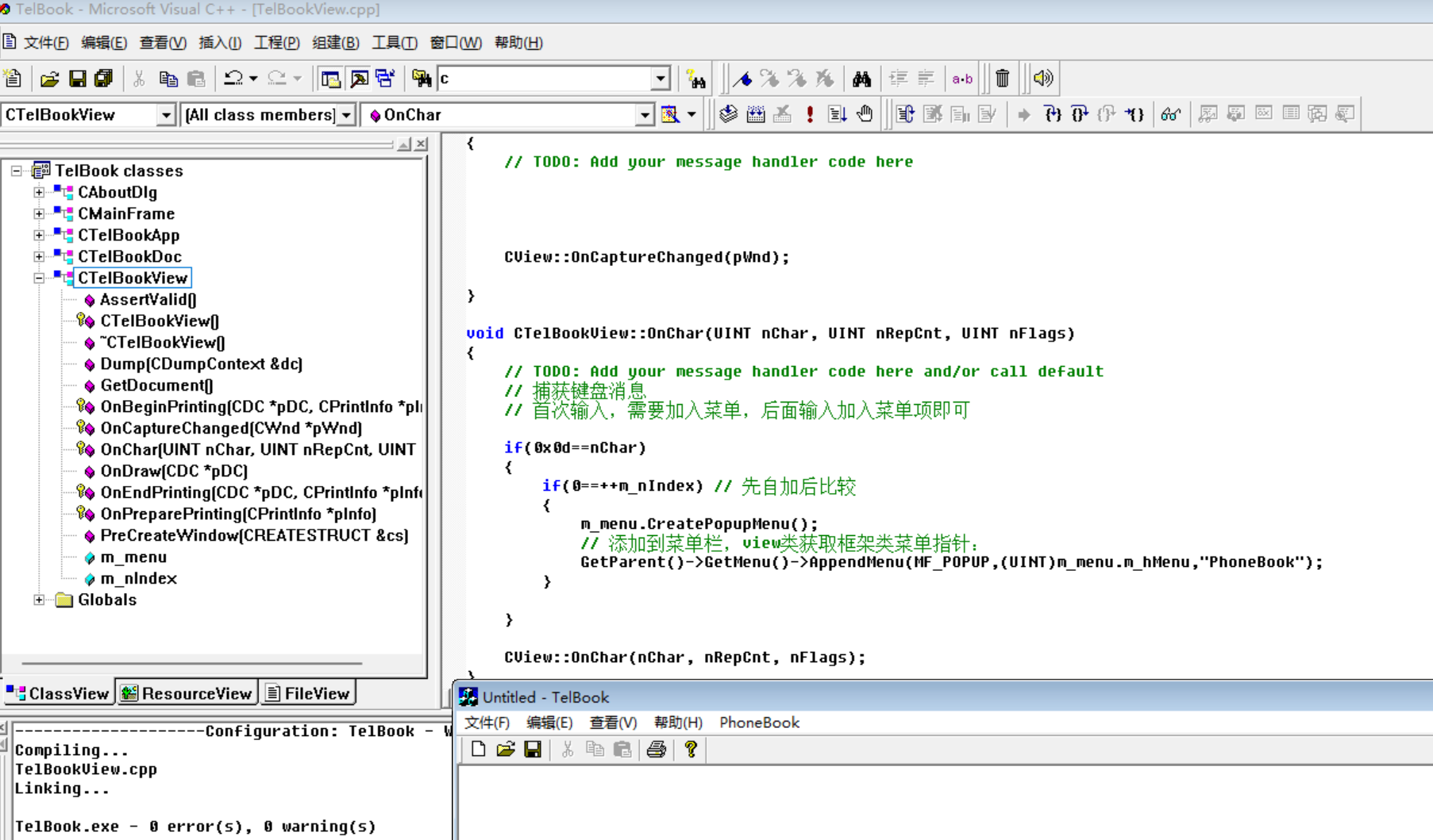Open the All class members filter dropdown
The height and width of the screenshot is (840, 1433).
point(346,115)
